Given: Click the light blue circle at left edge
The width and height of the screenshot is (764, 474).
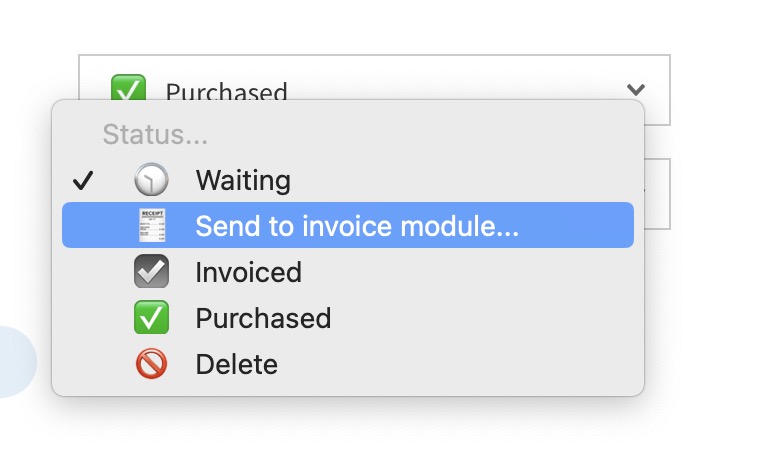Looking at the screenshot, I should pos(14,361).
